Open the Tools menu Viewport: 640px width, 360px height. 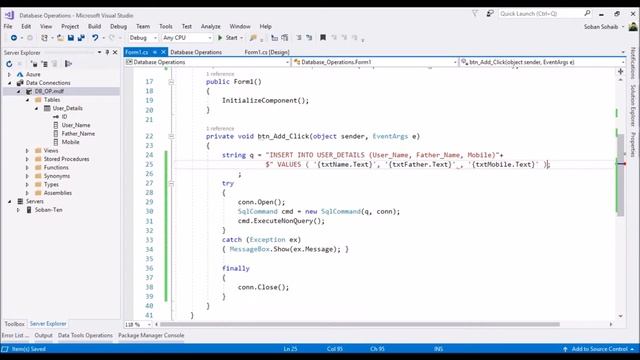[165, 26]
